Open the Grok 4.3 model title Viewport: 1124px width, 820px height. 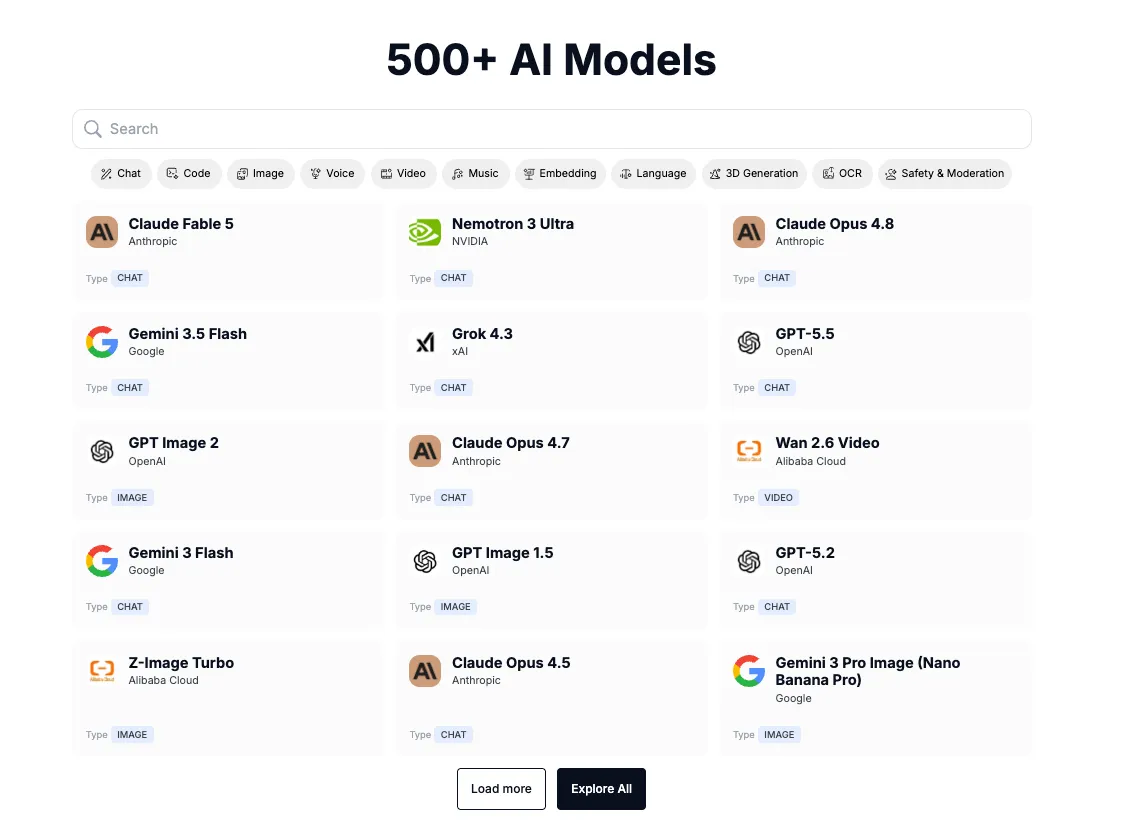coord(482,333)
